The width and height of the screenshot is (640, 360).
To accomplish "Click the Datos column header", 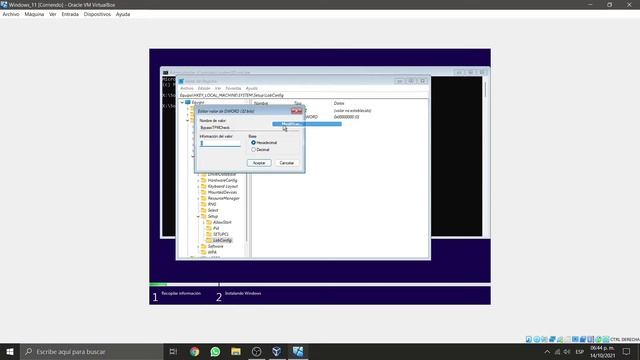I will coord(339,104).
